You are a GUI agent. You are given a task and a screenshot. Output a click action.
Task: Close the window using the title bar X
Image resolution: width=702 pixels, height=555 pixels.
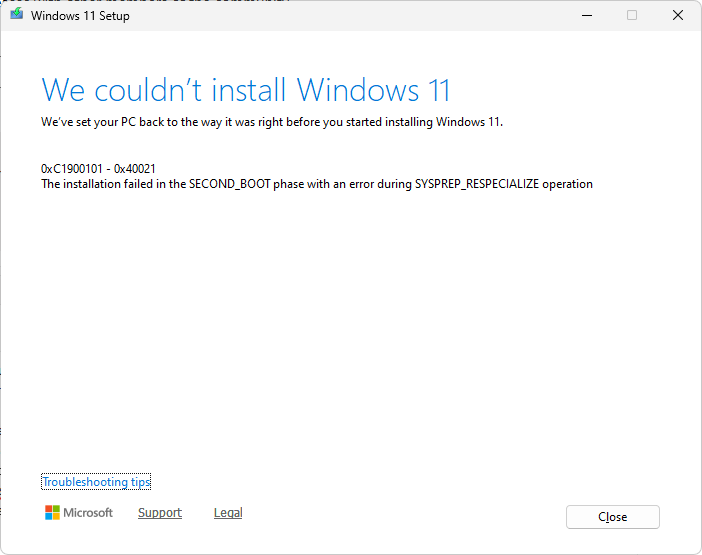[x=678, y=15]
